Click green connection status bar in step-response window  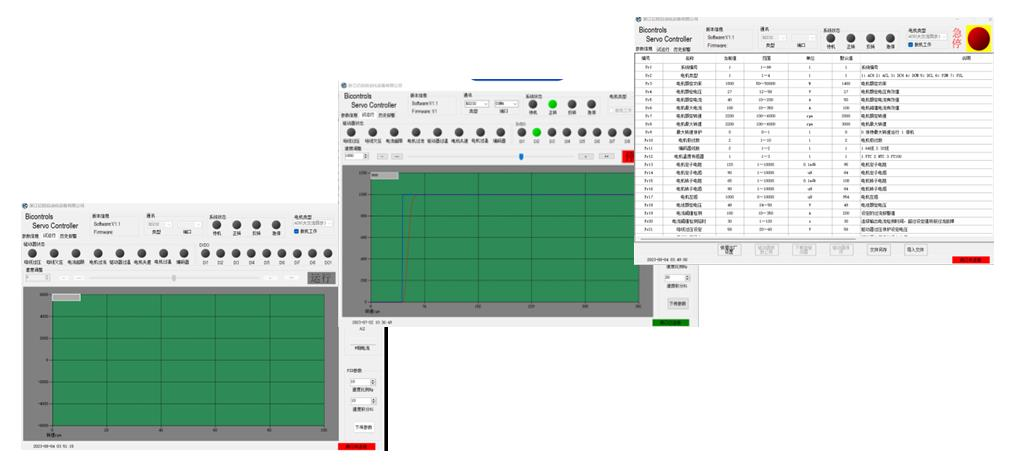[x=671, y=322]
